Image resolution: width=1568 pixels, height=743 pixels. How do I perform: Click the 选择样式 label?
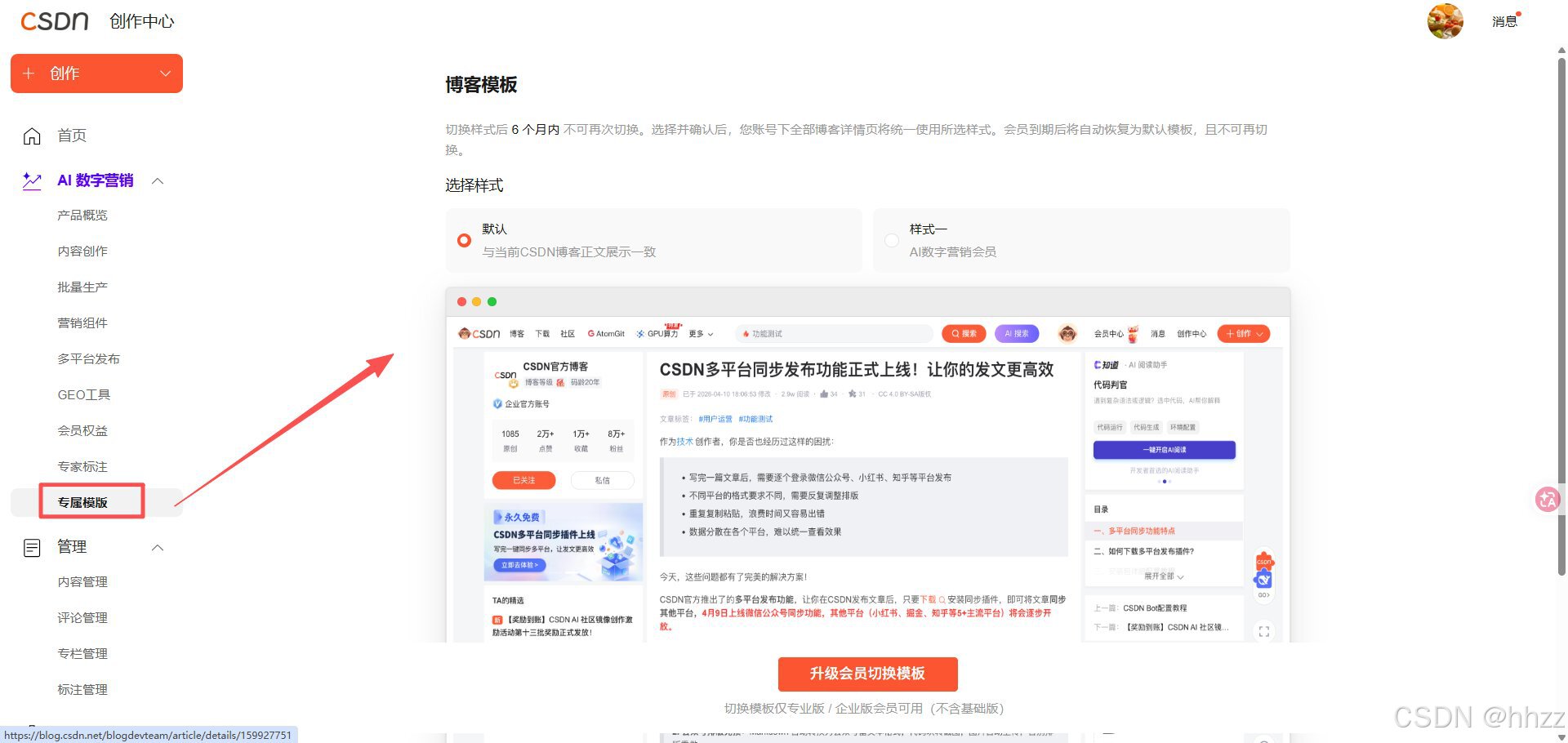[x=474, y=186]
